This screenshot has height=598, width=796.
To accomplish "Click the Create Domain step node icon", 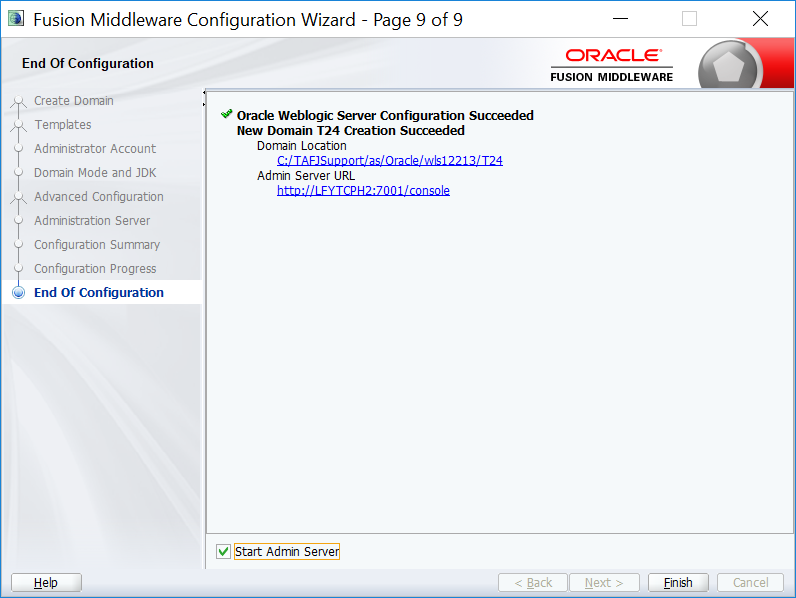I will [x=18, y=101].
